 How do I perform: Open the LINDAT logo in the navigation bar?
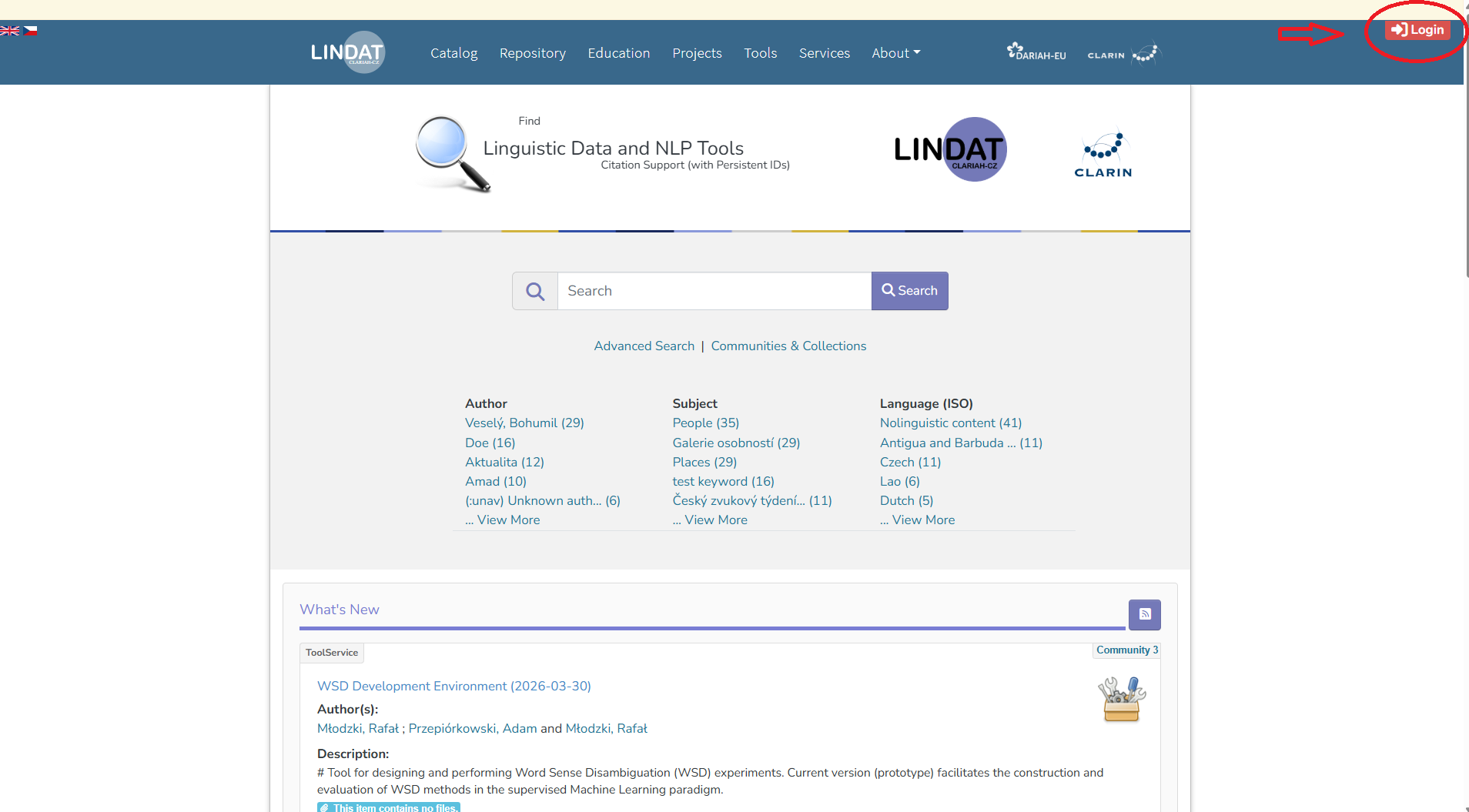click(x=347, y=52)
